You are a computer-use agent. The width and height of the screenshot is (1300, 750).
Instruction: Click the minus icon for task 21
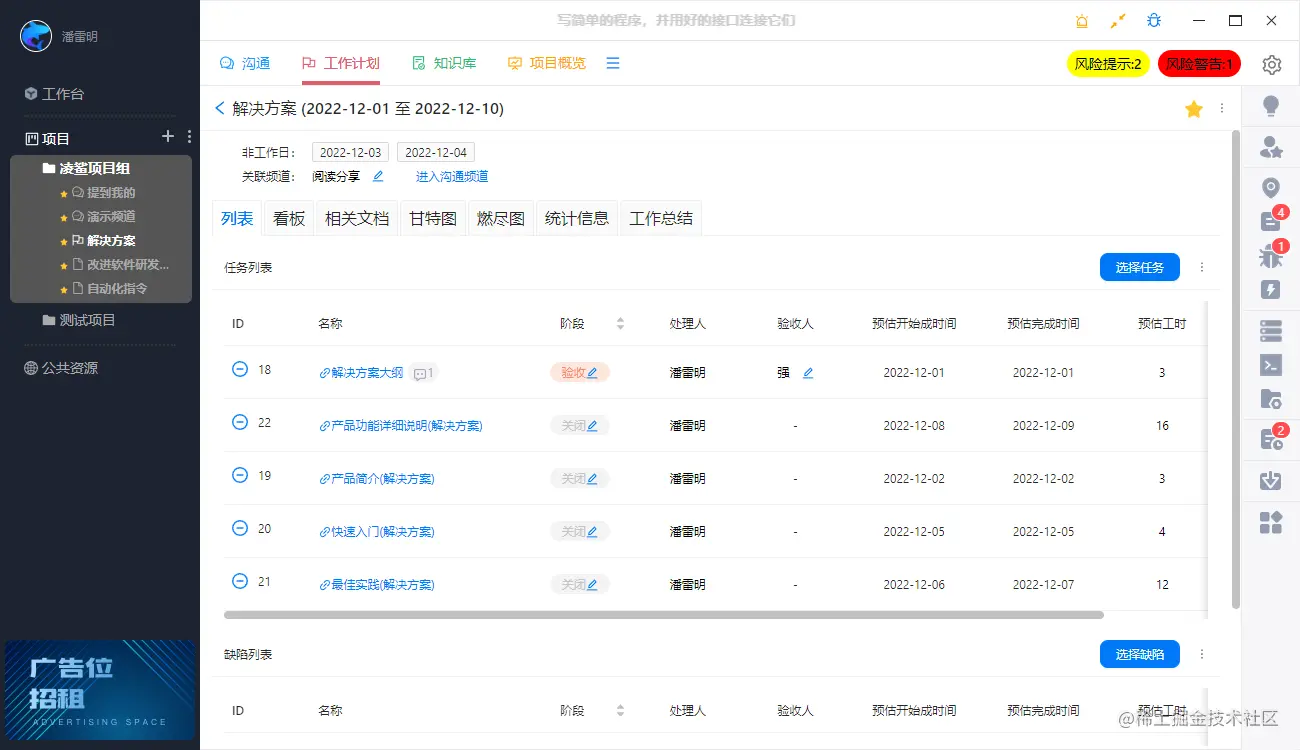(240, 581)
